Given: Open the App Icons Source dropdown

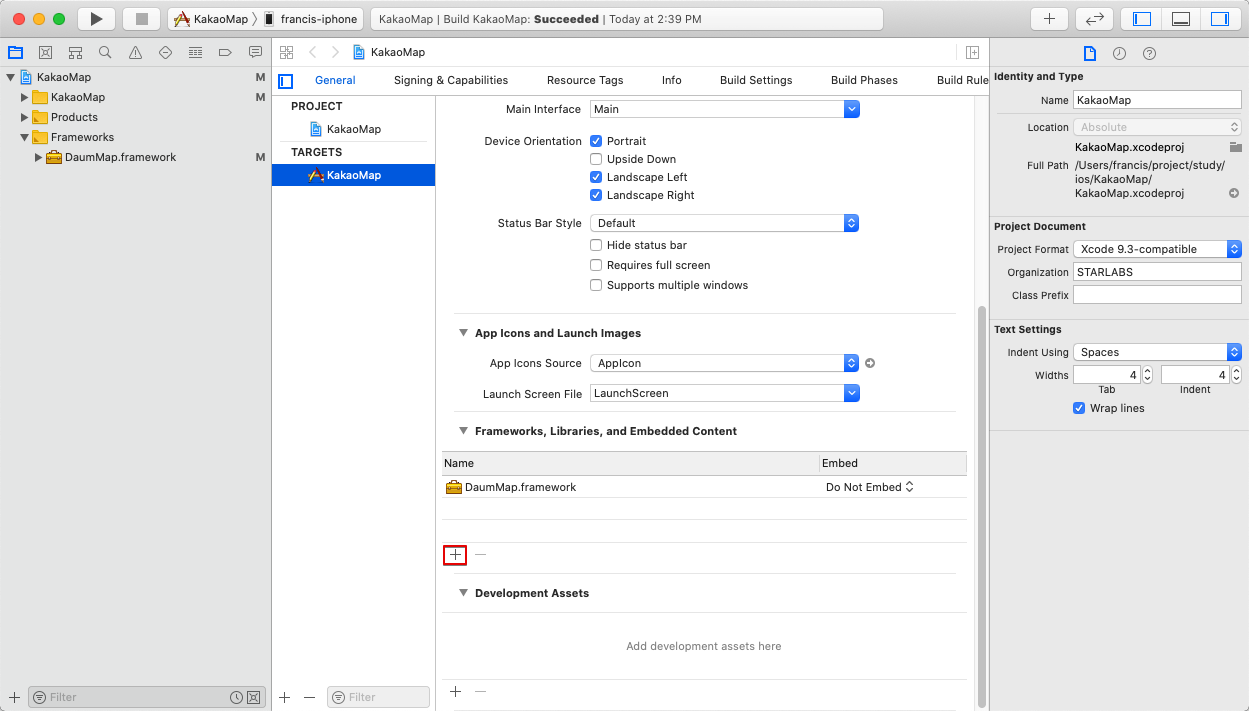Looking at the screenshot, I should click(x=724, y=363).
